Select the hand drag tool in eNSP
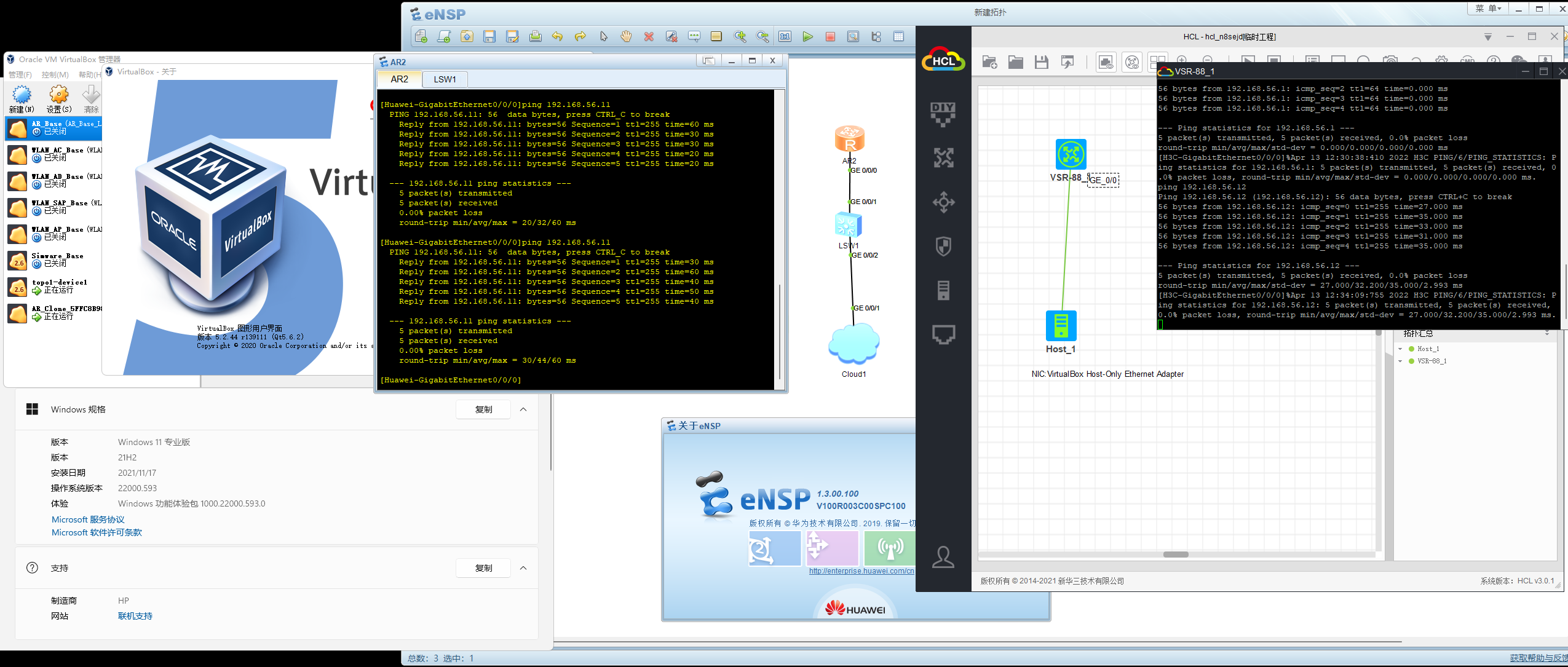This screenshot has width=1568, height=667. click(x=626, y=37)
